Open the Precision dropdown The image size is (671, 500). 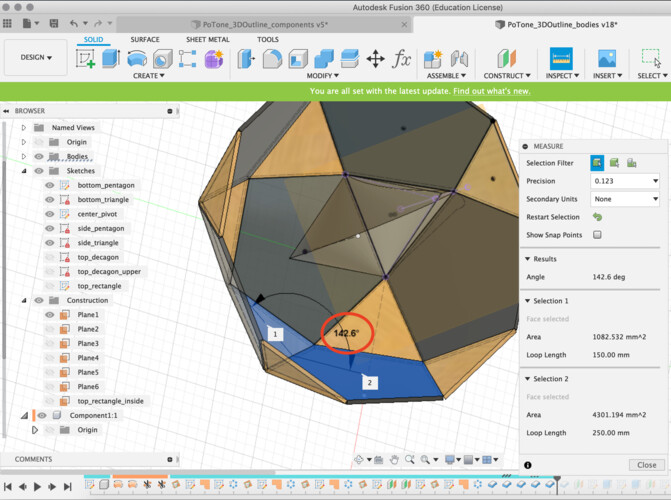pos(624,181)
